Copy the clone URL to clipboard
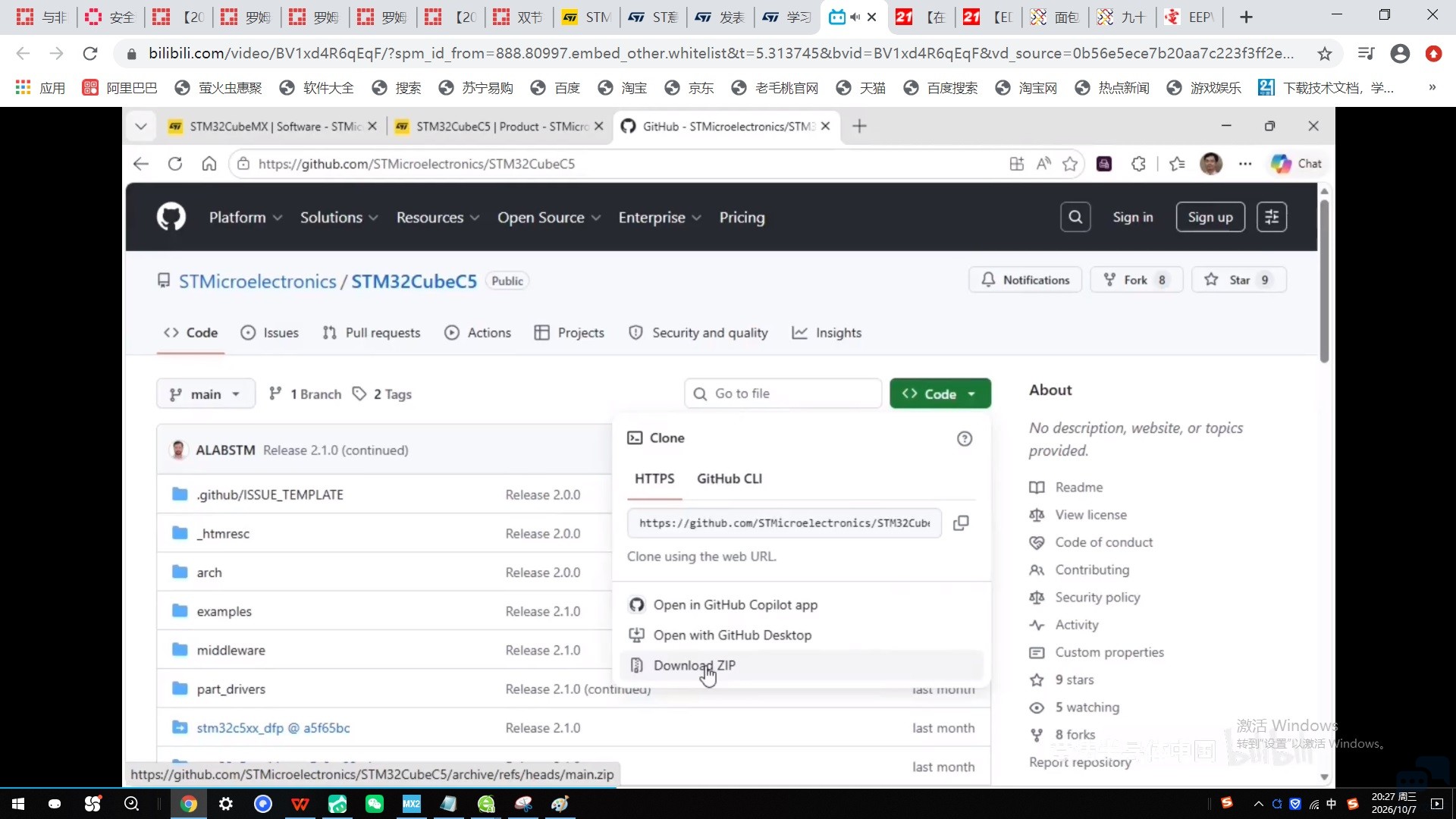Screen dimensions: 1456x819 coord(961,523)
